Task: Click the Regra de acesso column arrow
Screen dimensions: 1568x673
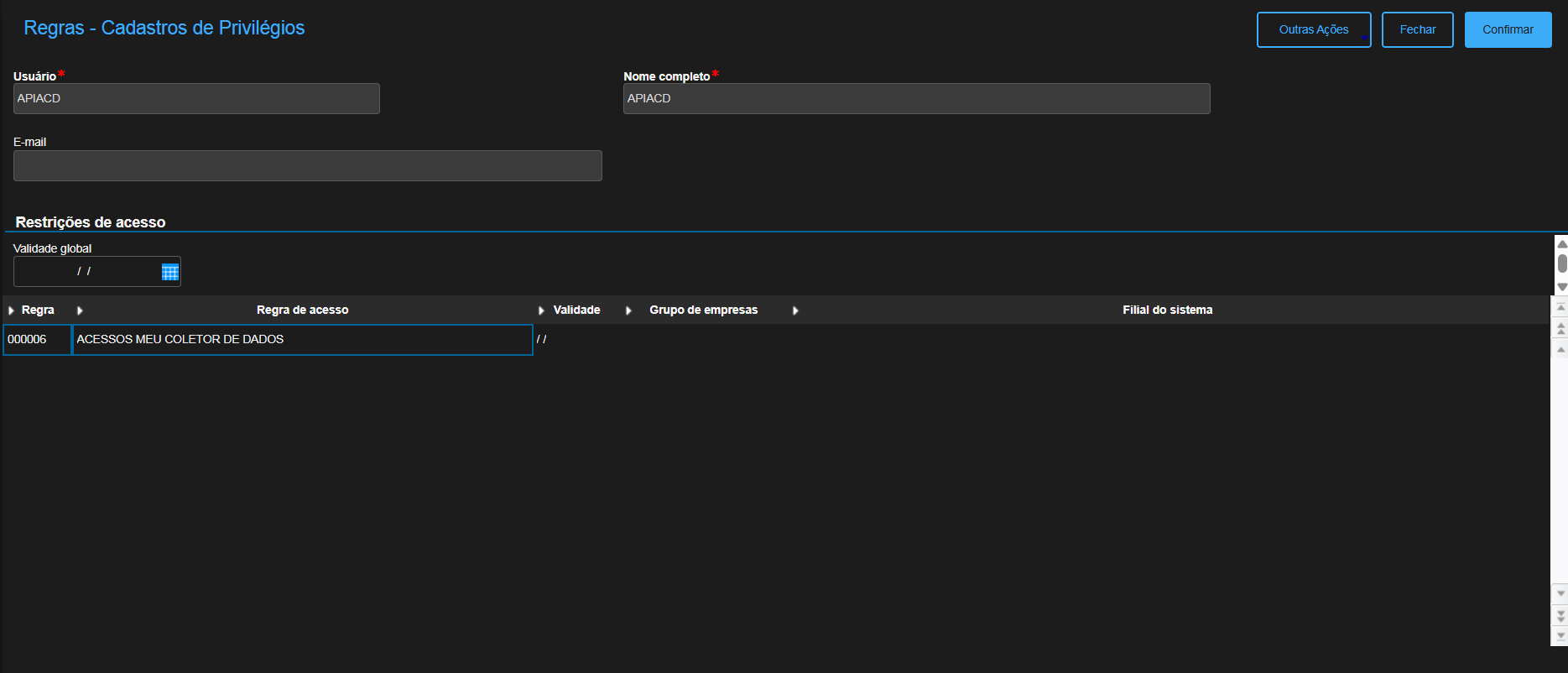Action: tap(81, 310)
